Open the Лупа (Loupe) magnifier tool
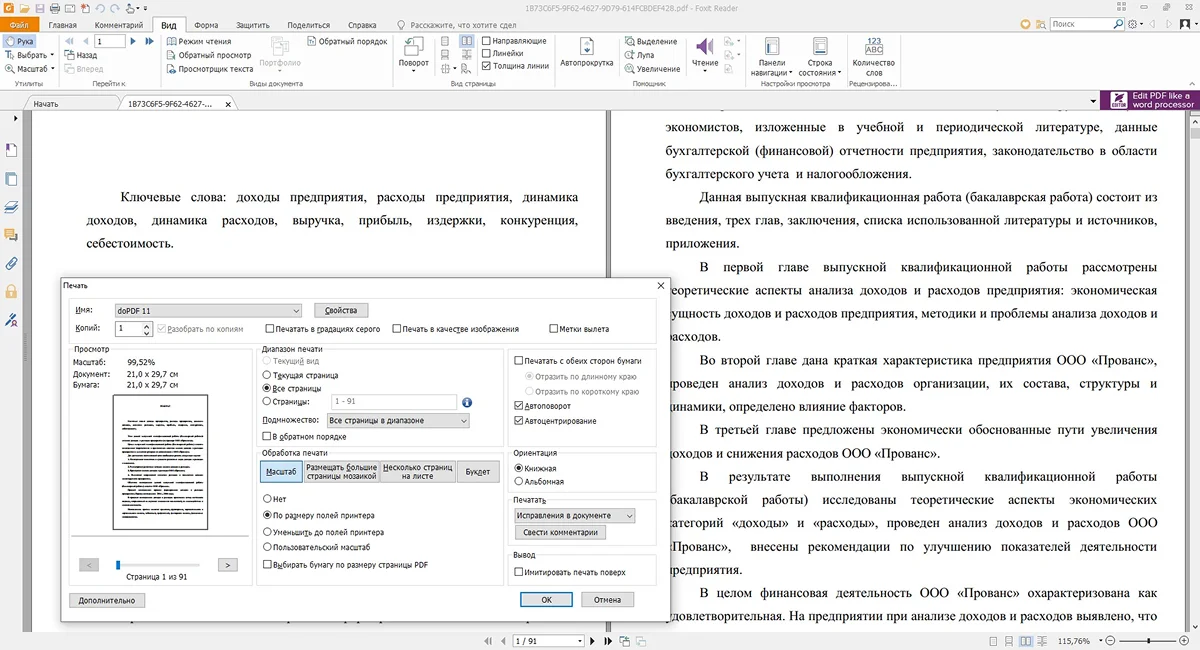This screenshot has width=1200, height=650. click(639, 55)
